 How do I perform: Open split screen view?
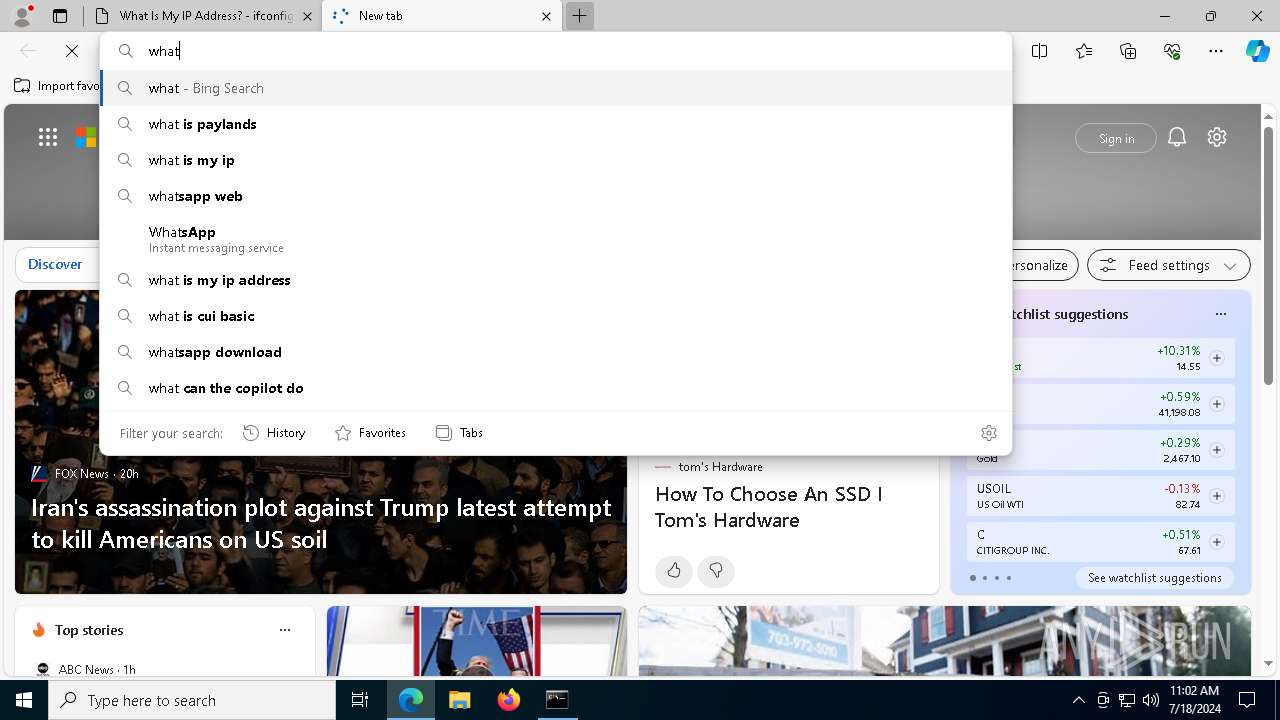coord(1040,51)
